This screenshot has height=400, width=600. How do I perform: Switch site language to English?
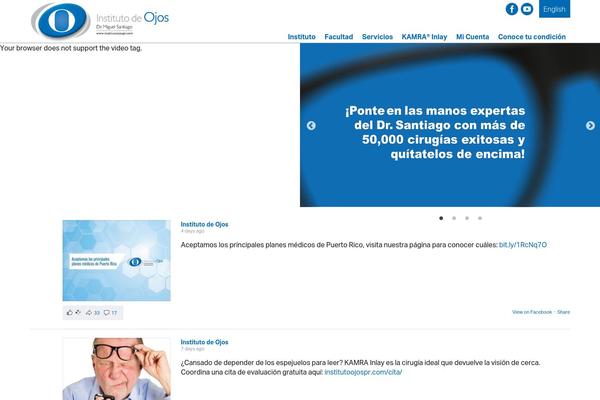click(x=554, y=9)
